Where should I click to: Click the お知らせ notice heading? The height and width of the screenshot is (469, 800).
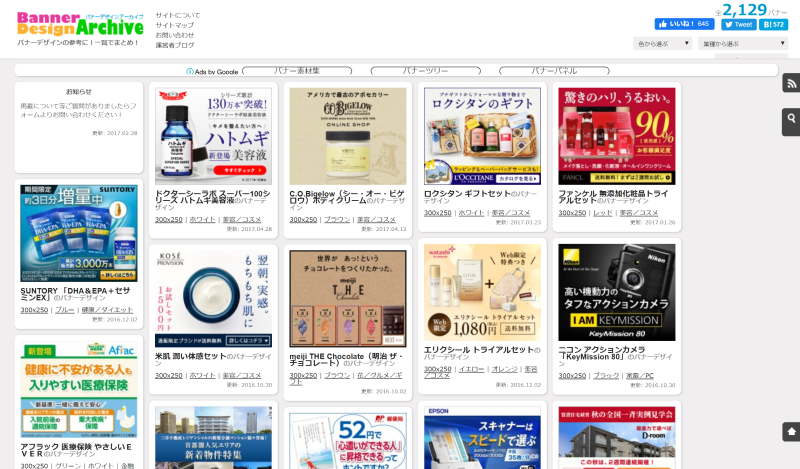[79, 92]
